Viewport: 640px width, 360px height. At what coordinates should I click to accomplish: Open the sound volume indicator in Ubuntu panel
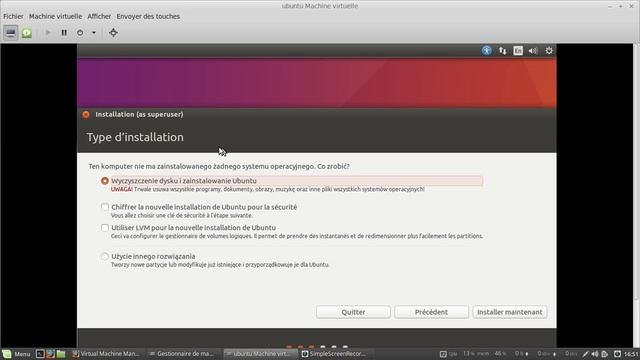533,51
